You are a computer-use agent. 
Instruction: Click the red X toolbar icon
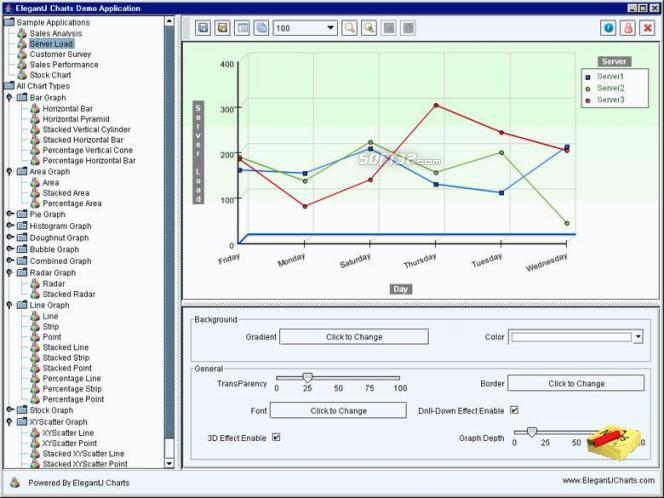(x=647, y=28)
